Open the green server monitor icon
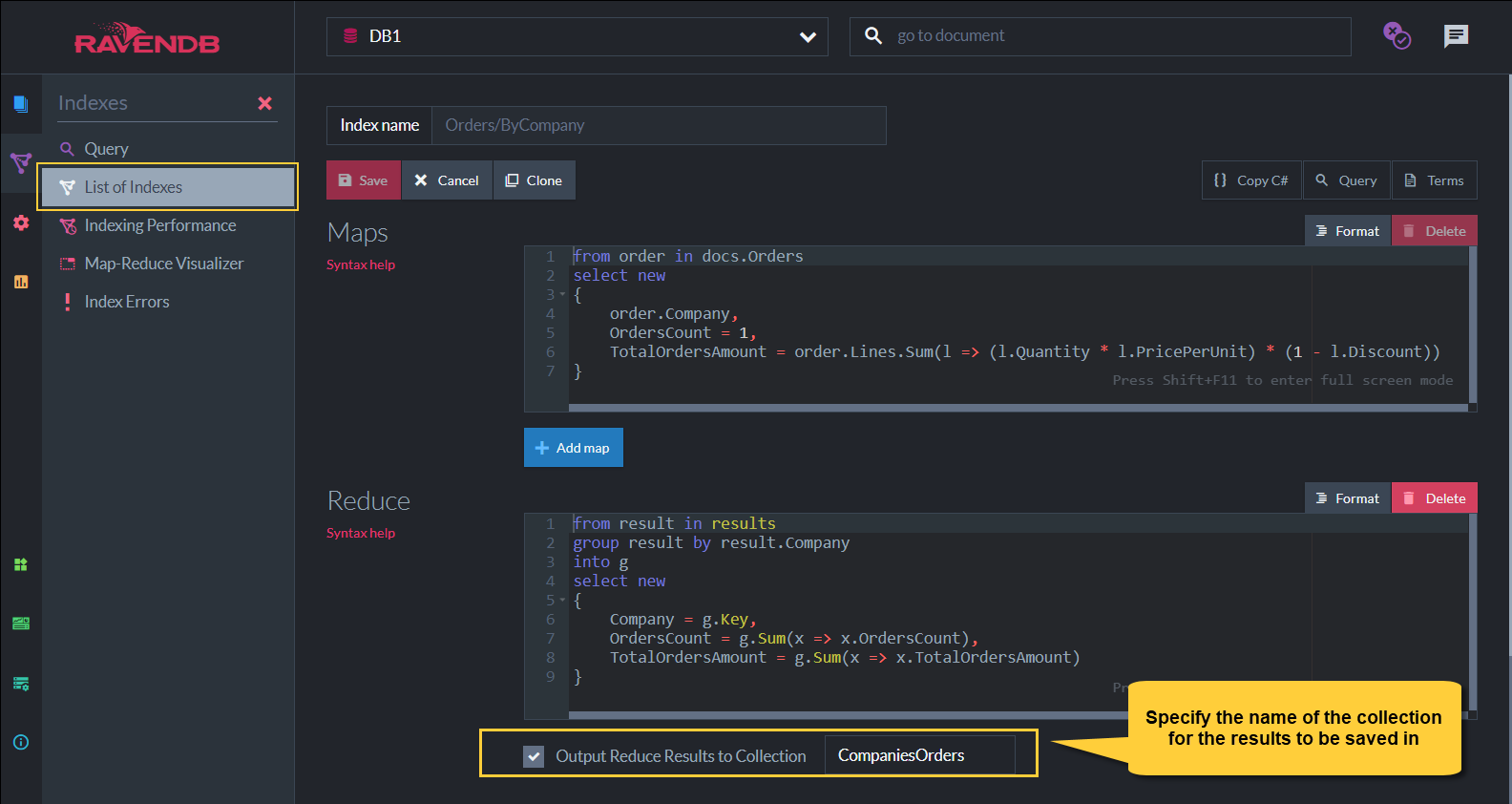Viewport: 1512px width, 804px height. [21, 624]
